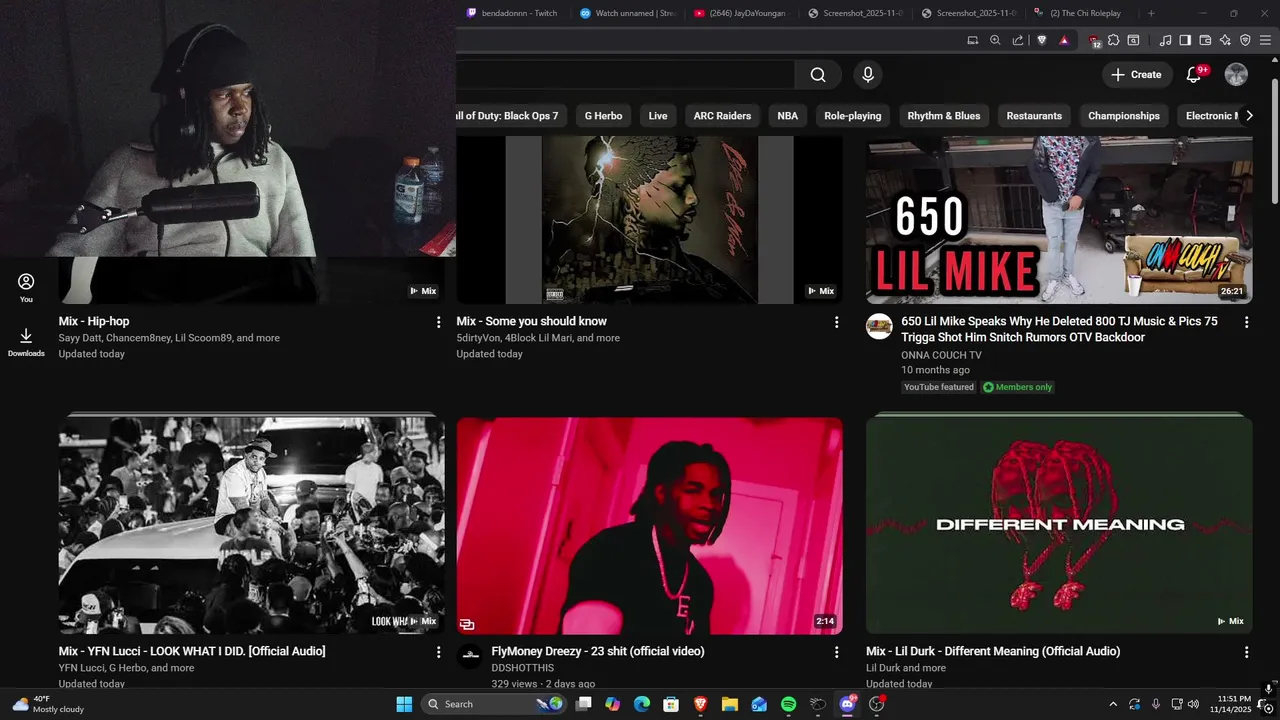Viewport: 1280px width, 720px height.
Task: Play the FlyMoney Dreezy red thumbnail
Action: [x=649, y=526]
